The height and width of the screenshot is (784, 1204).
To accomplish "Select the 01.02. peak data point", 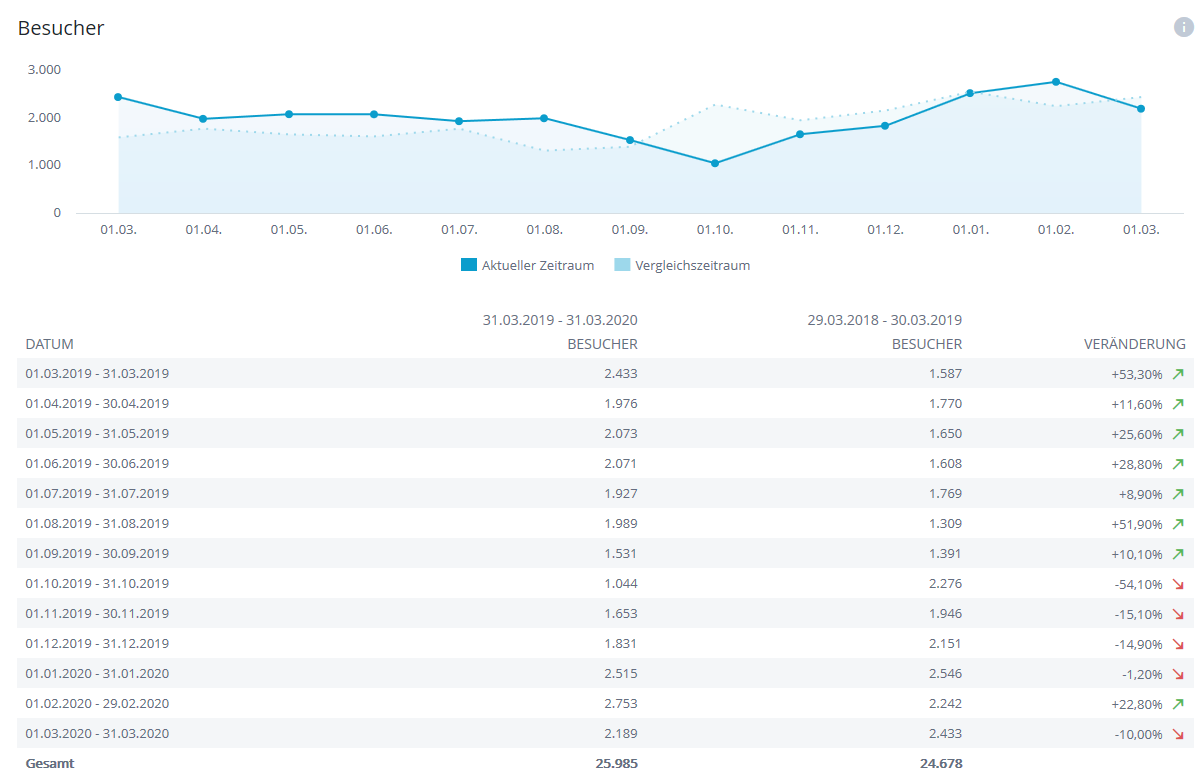I will pos(1055,82).
